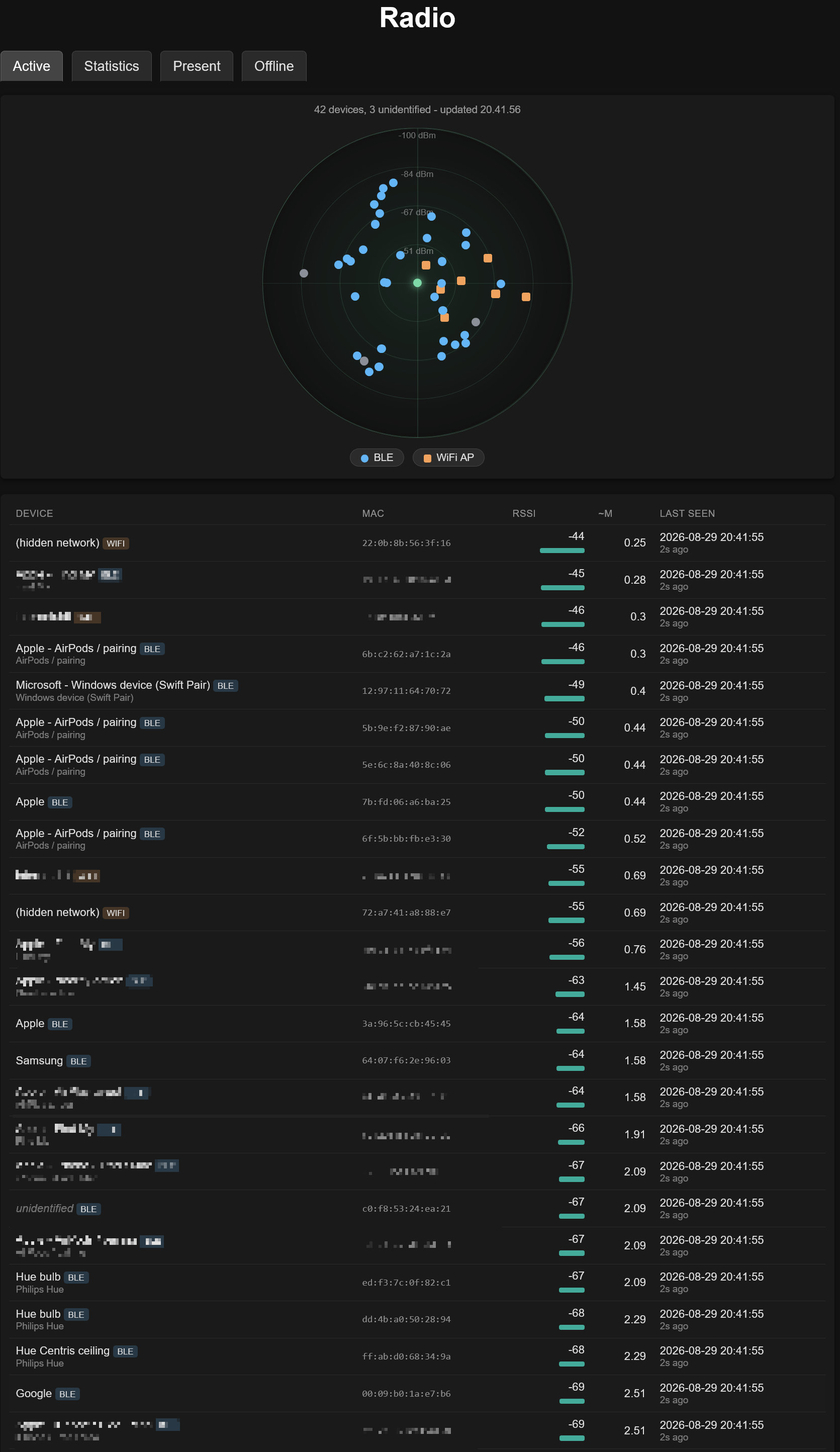
Task: Select MAC address 5b:9e:f2:87:90:ae
Action: click(406, 728)
